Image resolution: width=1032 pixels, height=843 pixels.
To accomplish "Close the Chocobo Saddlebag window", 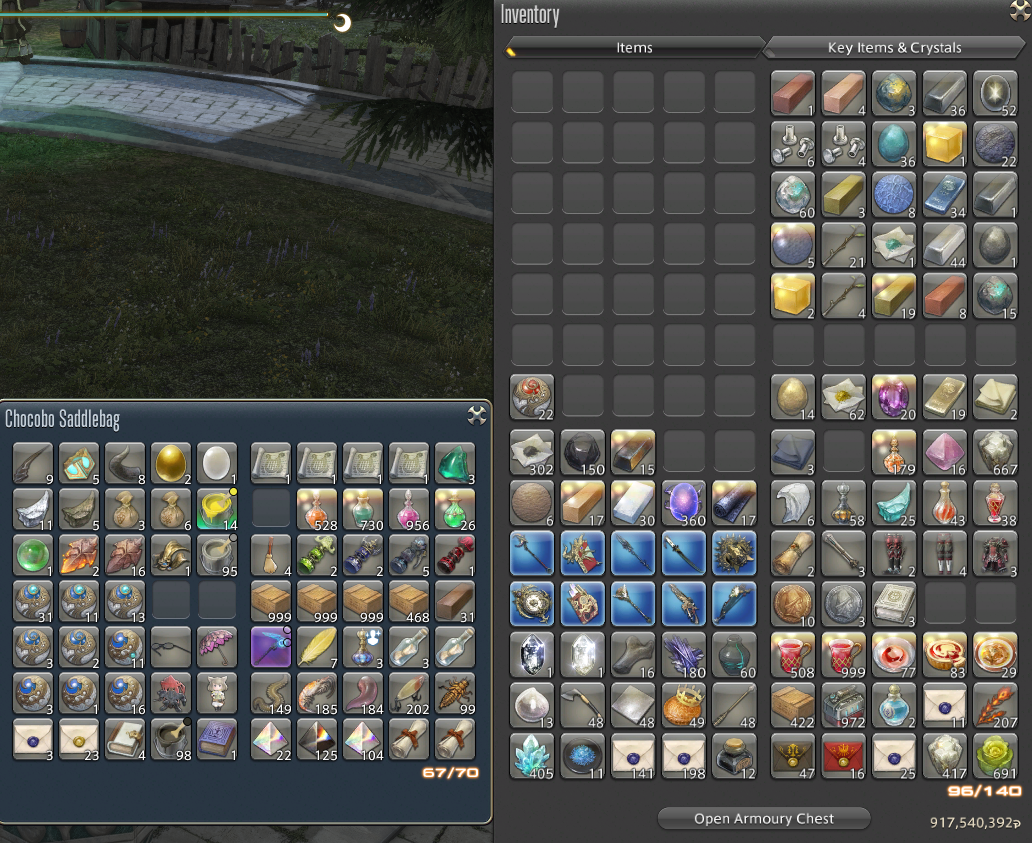I will point(477,415).
